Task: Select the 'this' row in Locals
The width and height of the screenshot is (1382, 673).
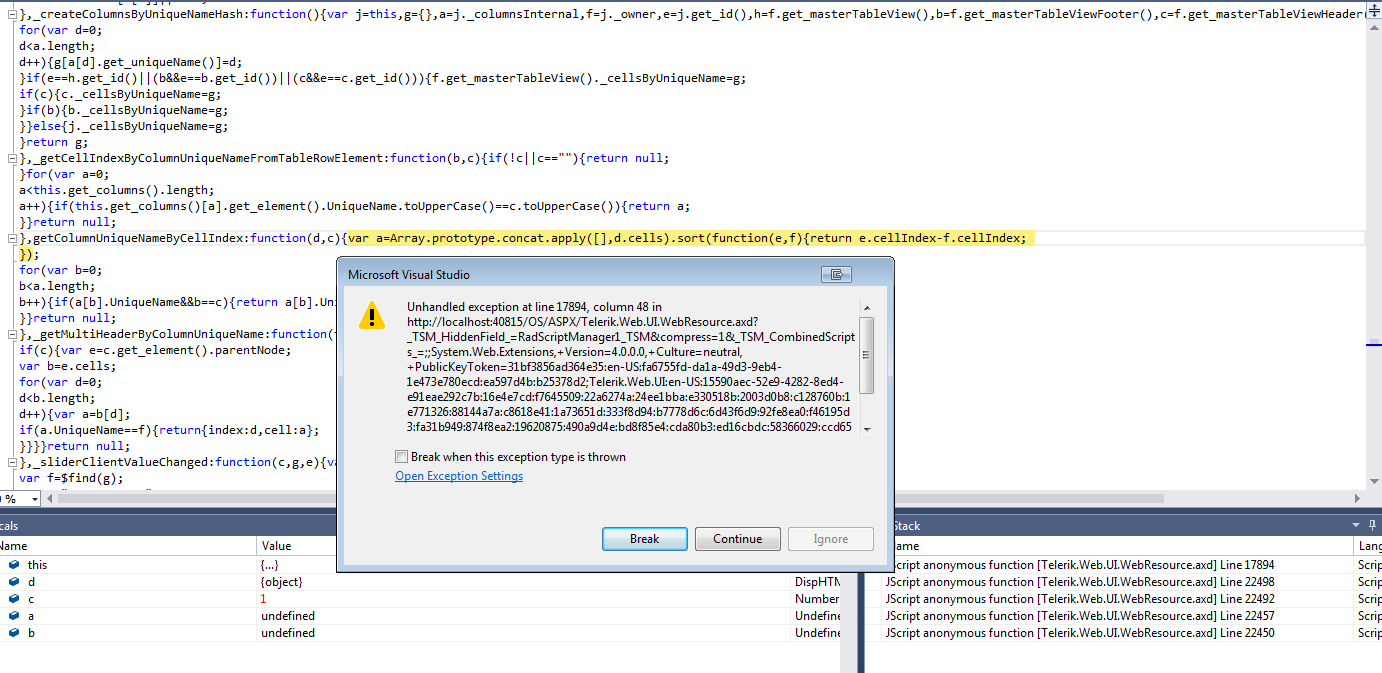Action: point(420,565)
